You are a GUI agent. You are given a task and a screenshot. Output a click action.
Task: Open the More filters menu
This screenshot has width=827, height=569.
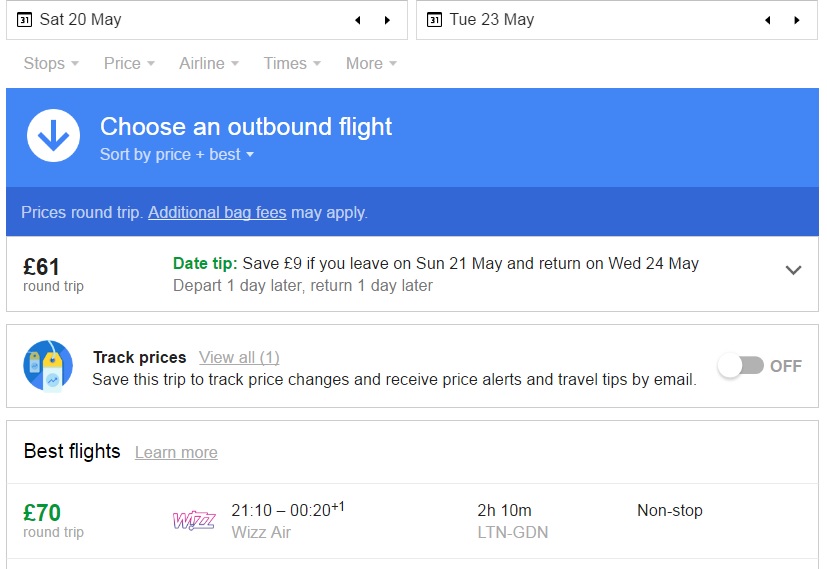[x=371, y=63]
